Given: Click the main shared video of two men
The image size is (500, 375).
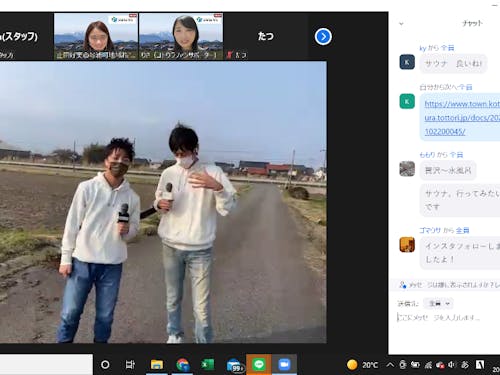Looking at the screenshot, I should (163, 202).
